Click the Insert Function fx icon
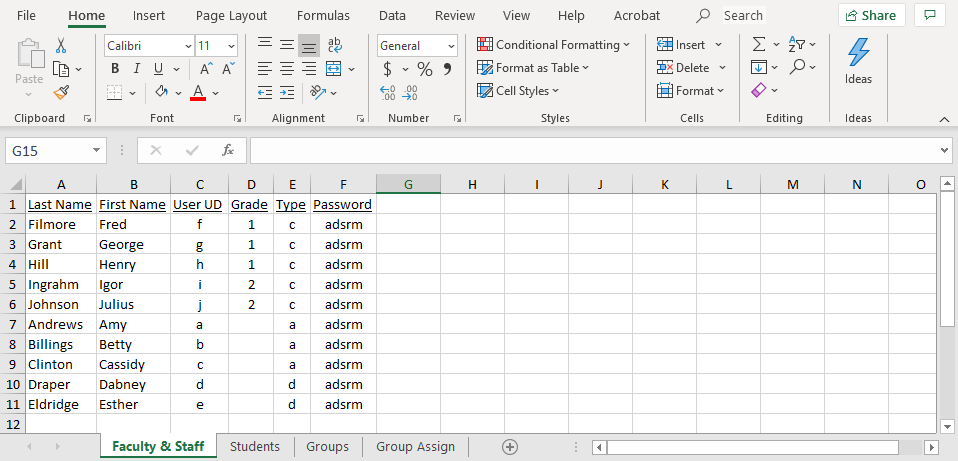 tap(228, 150)
